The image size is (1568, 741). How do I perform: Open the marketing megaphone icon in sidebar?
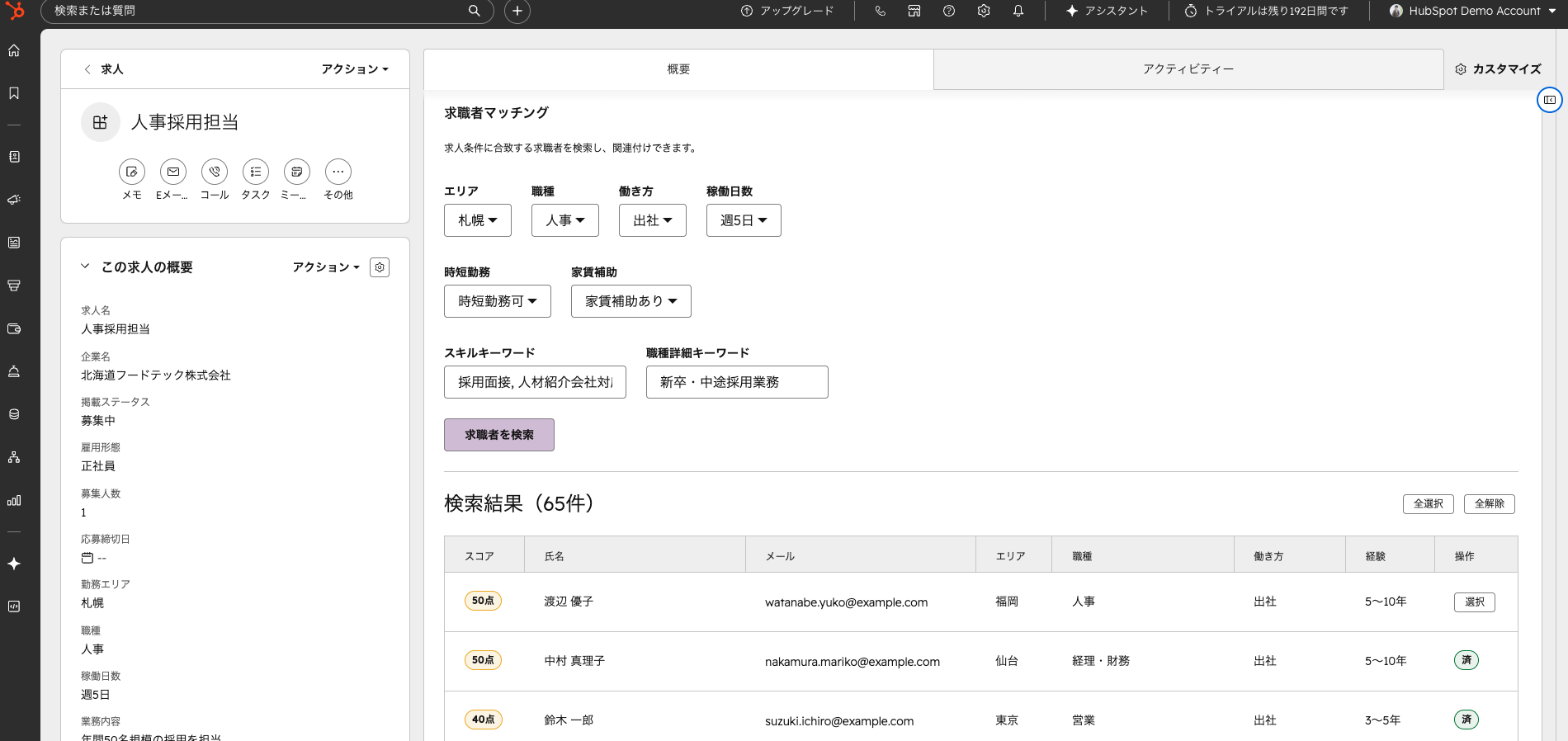[x=14, y=200]
